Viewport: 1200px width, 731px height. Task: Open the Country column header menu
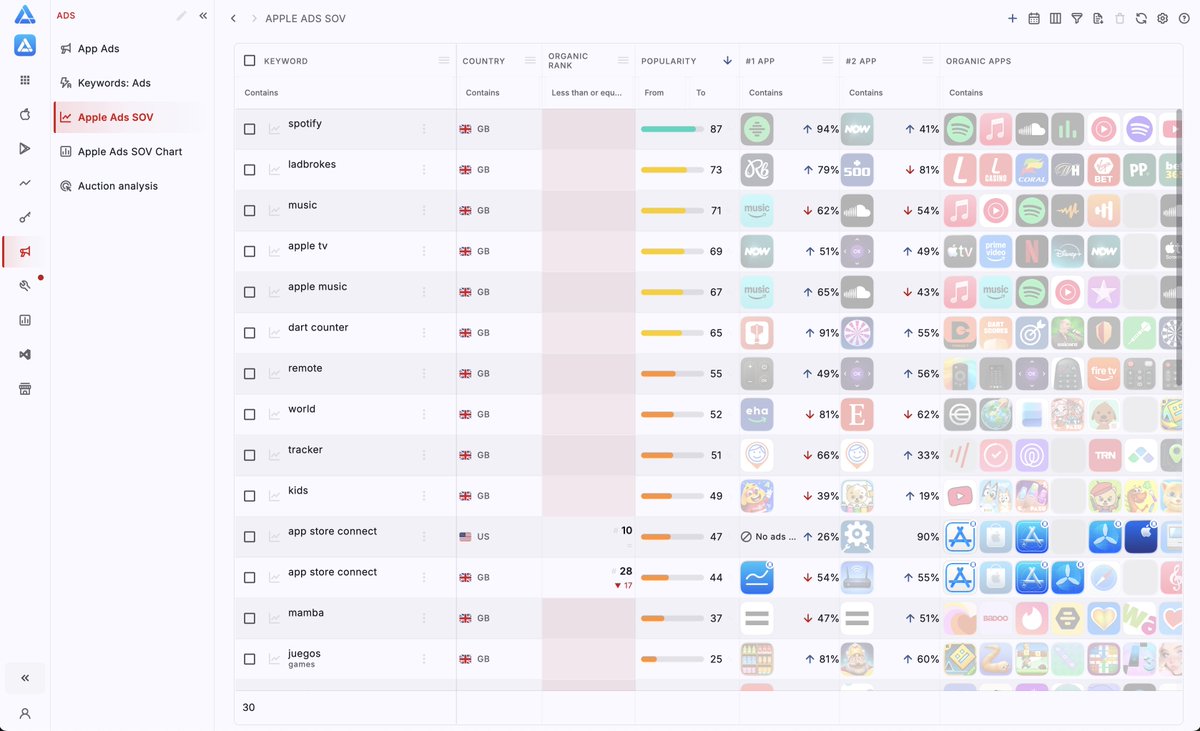pos(530,61)
